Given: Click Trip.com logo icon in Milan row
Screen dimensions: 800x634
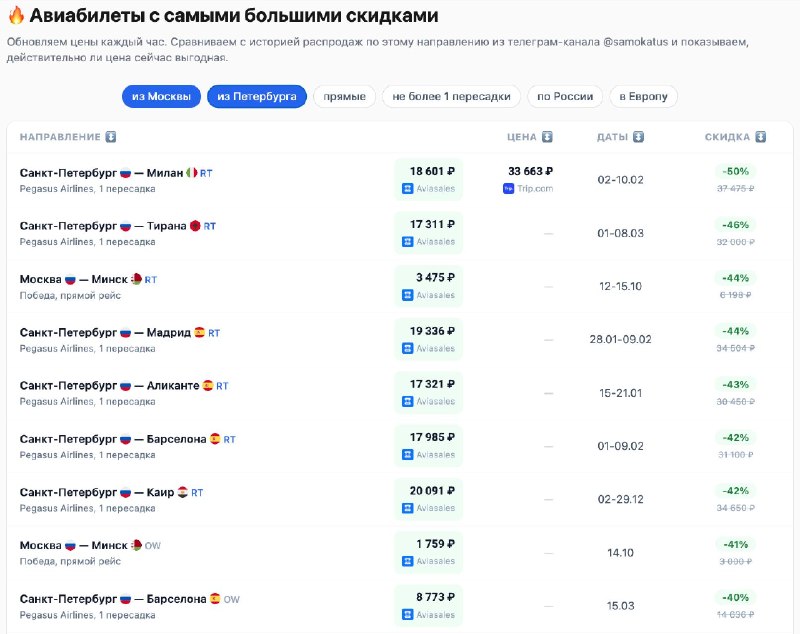Looking at the screenshot, I should (x=508, y=189).
